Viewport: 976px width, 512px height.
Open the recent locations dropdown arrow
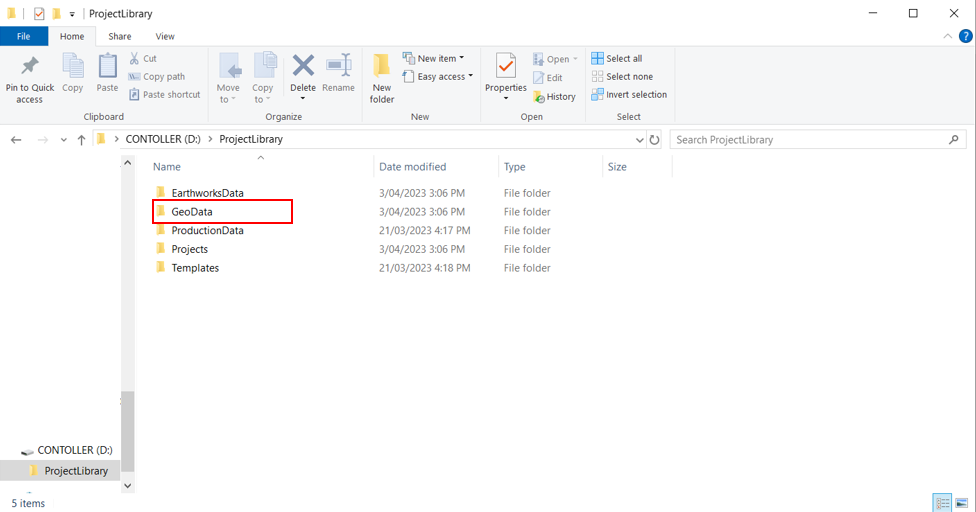63,140
